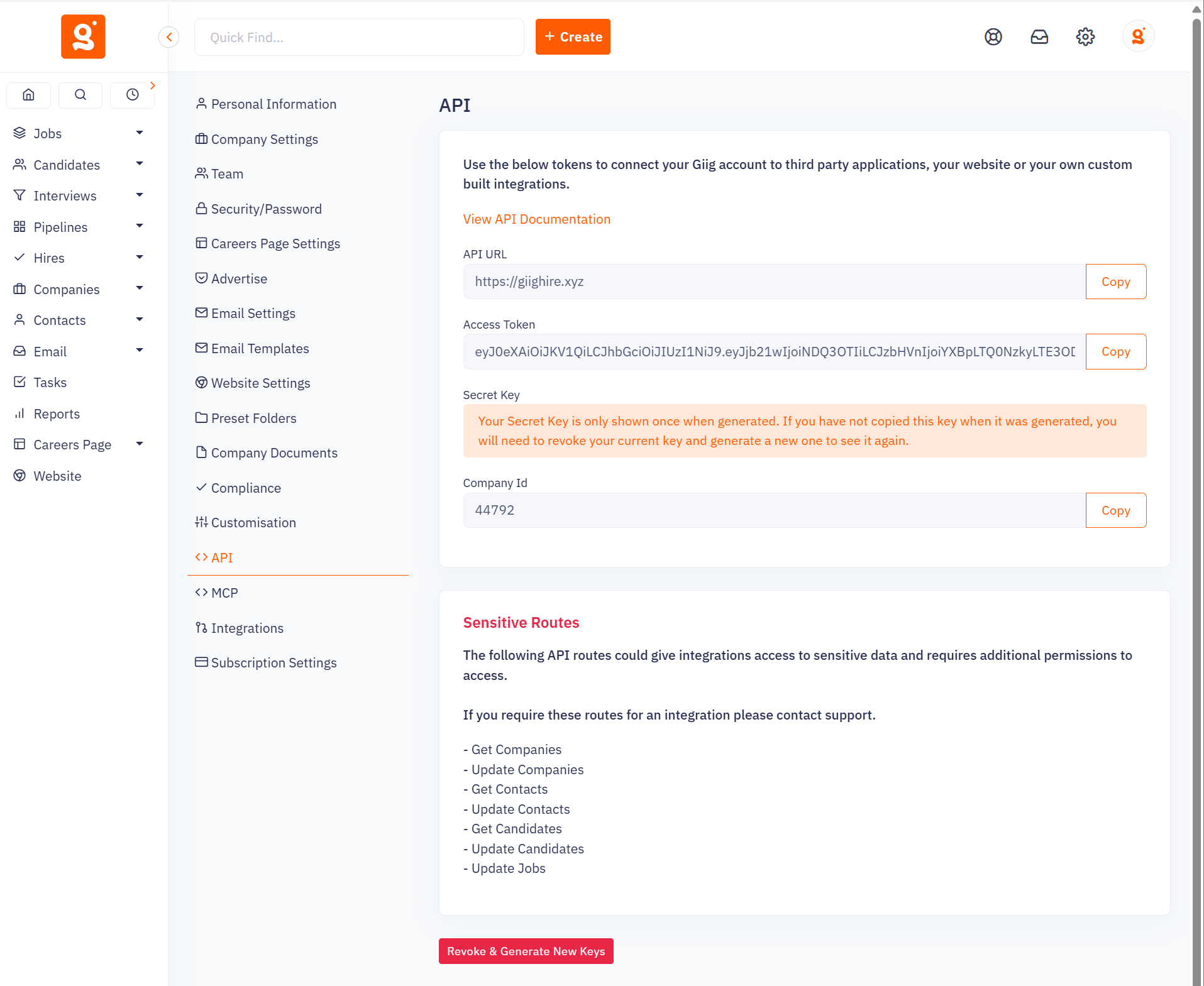Open the home icon button
1204x986 pixels.
(x=28, y=95)
